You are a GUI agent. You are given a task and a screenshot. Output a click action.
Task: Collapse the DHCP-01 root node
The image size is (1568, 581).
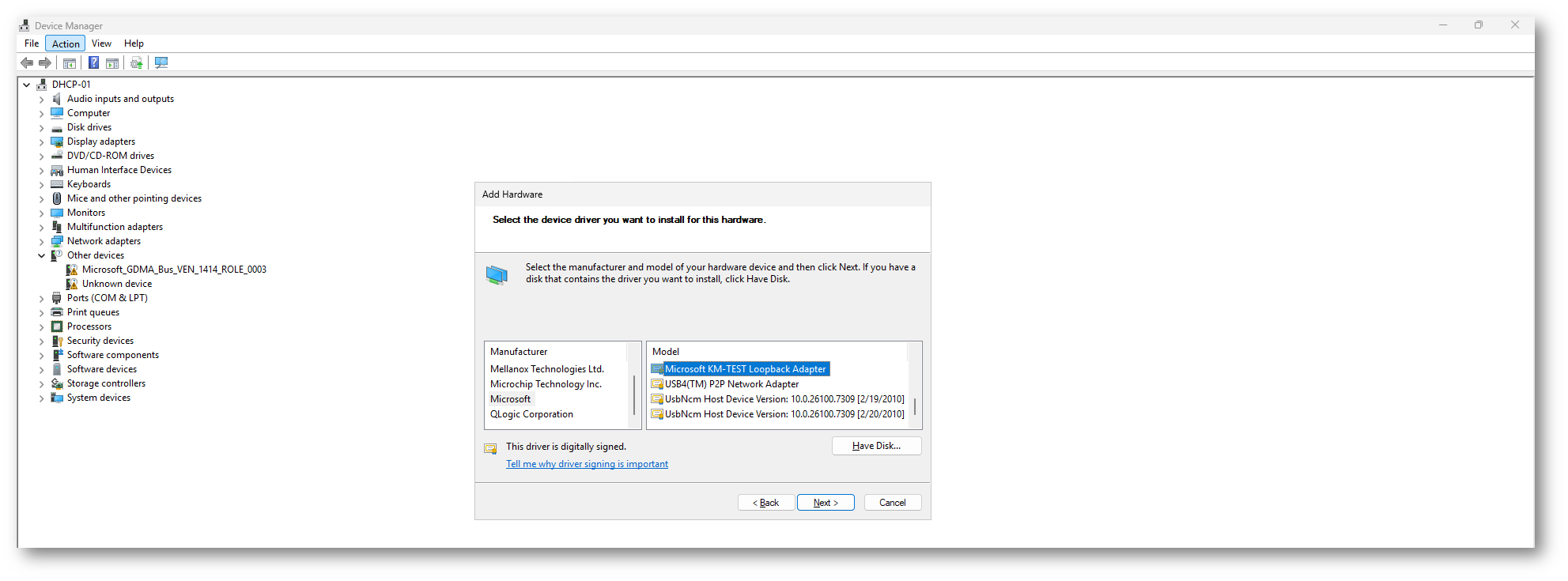(27, 85)
